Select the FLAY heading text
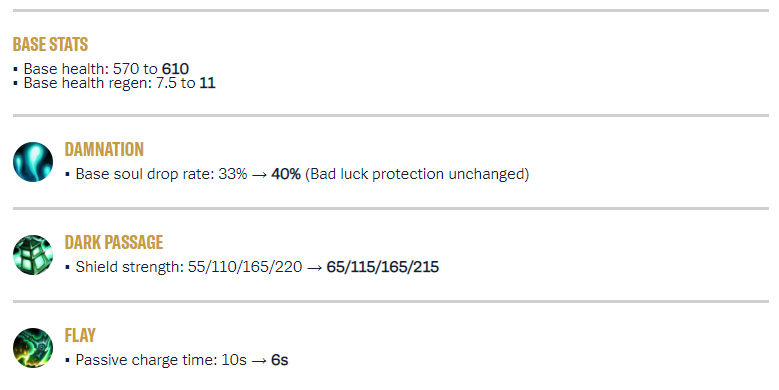Screen dimensions: 779x390 tap(80, 335)
